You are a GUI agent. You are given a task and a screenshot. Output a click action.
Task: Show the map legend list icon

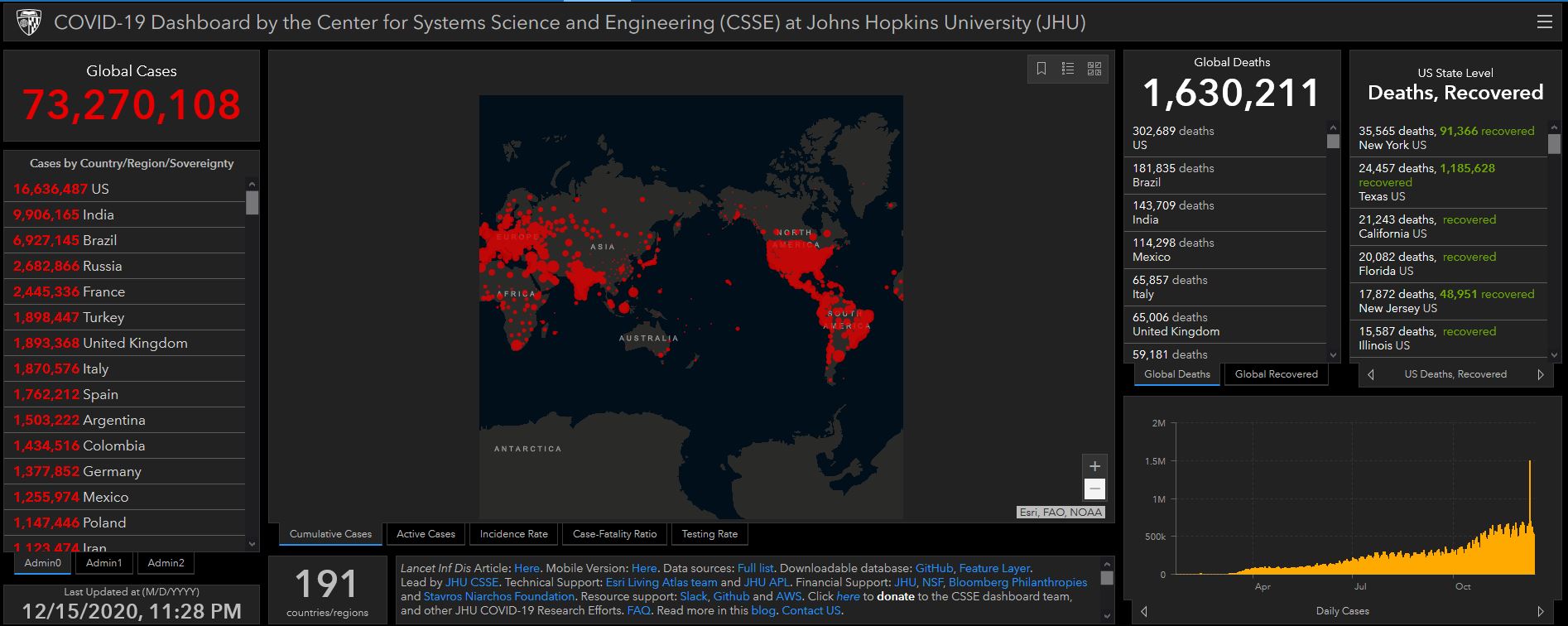1068,69
